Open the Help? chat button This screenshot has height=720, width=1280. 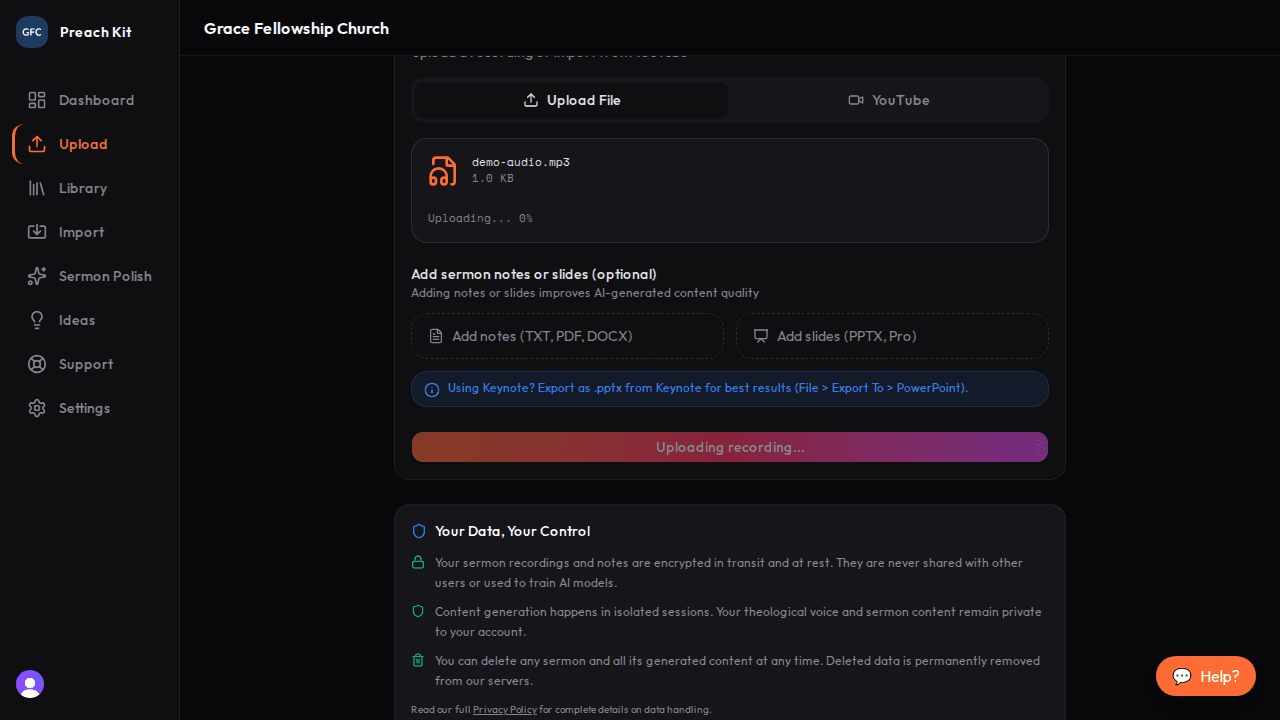[x=1205, y=676]
